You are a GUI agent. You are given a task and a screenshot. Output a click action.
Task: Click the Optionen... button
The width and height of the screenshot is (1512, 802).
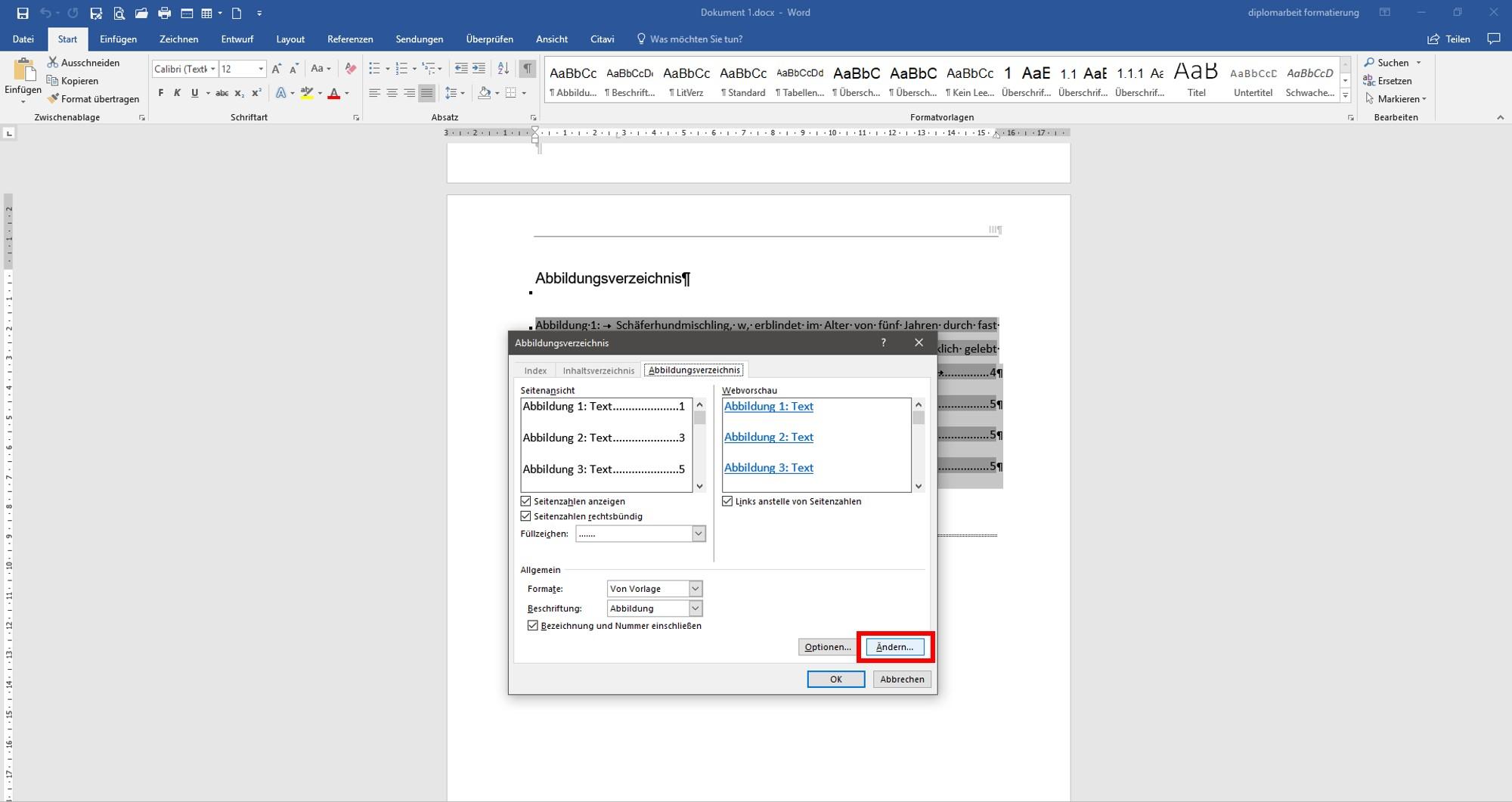click(828, 647)
